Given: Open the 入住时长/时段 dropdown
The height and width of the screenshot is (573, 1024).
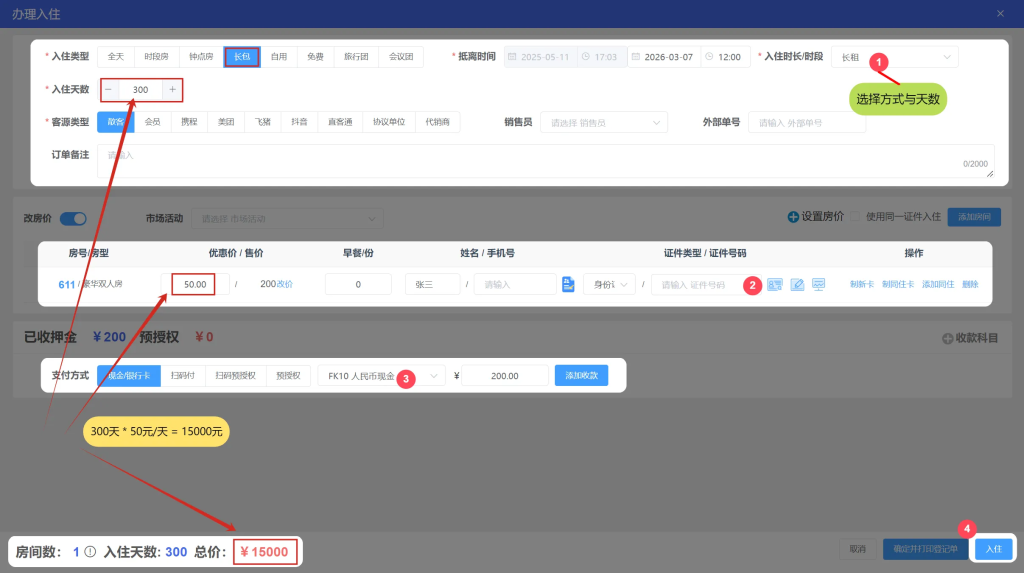Looking at the screenshot, I should click(x=894, y=57).
